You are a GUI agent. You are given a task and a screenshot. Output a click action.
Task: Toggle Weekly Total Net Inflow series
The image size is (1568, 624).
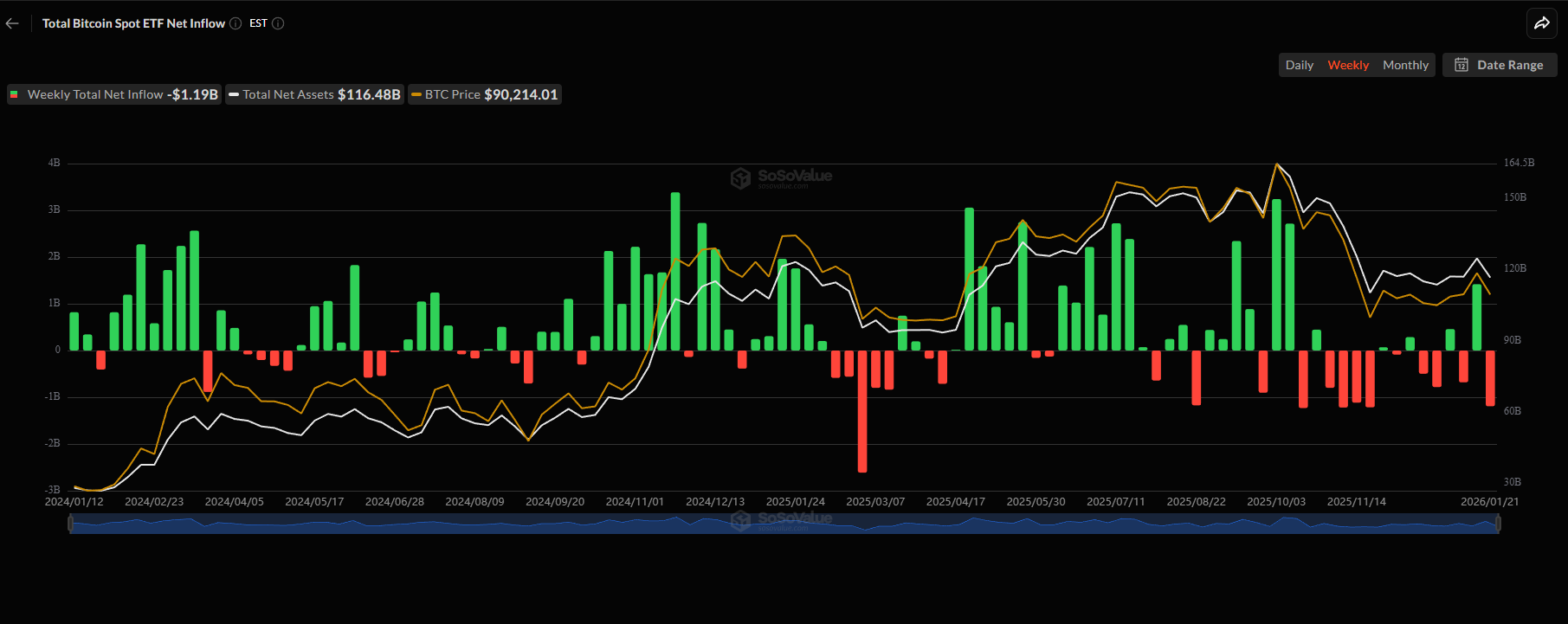pyautogui.click(x=114, y=94)
